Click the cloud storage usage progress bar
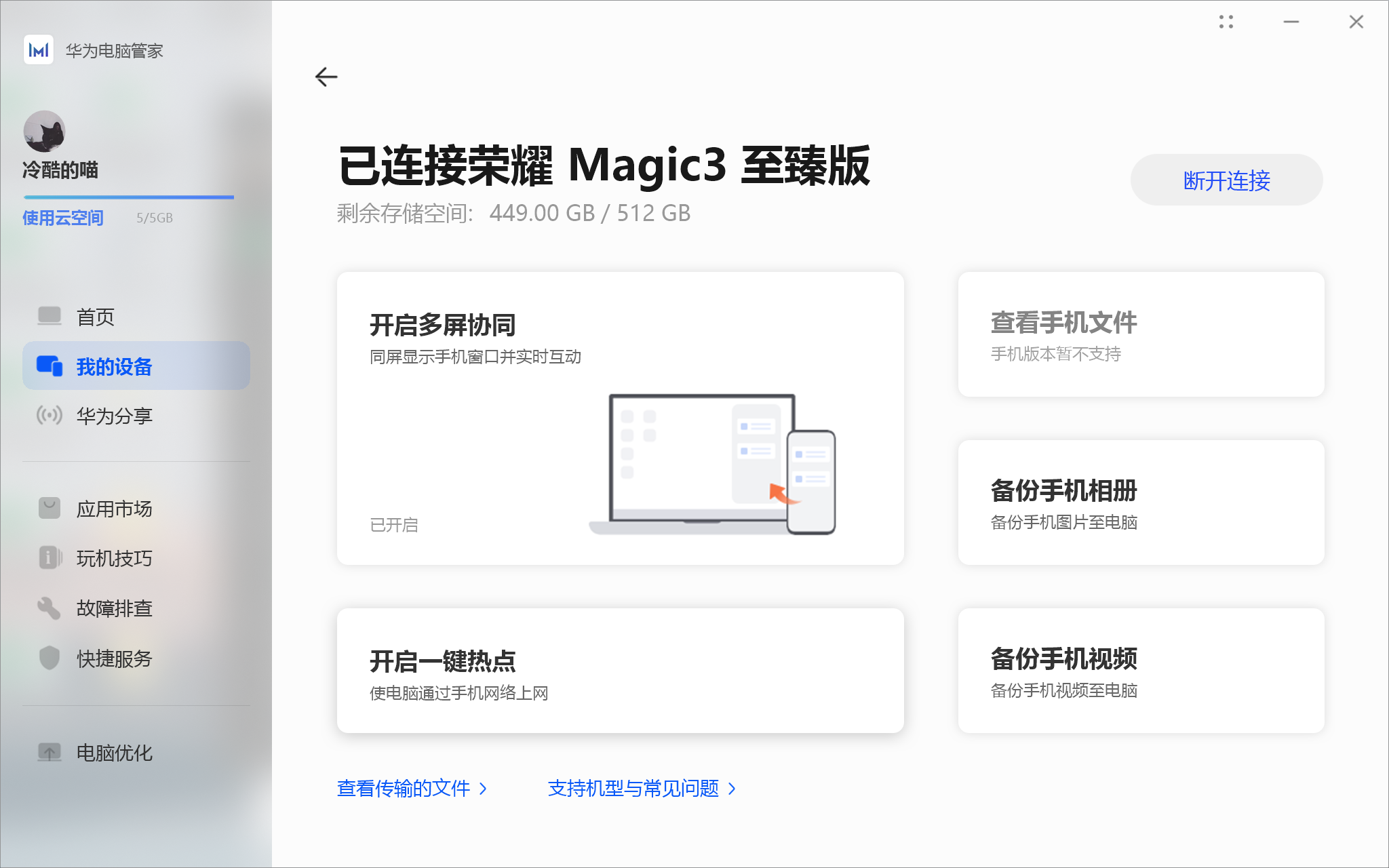 pos(129,197)
